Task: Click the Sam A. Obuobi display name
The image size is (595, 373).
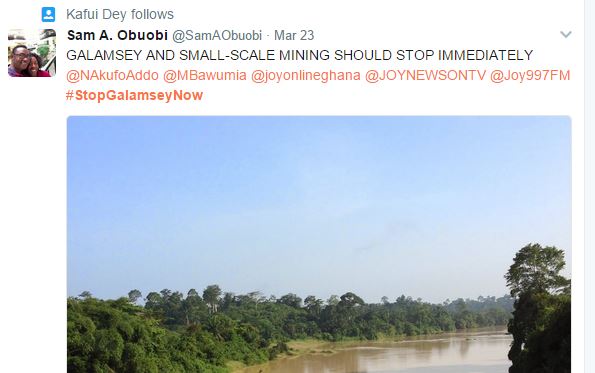Action: (117, 35)
